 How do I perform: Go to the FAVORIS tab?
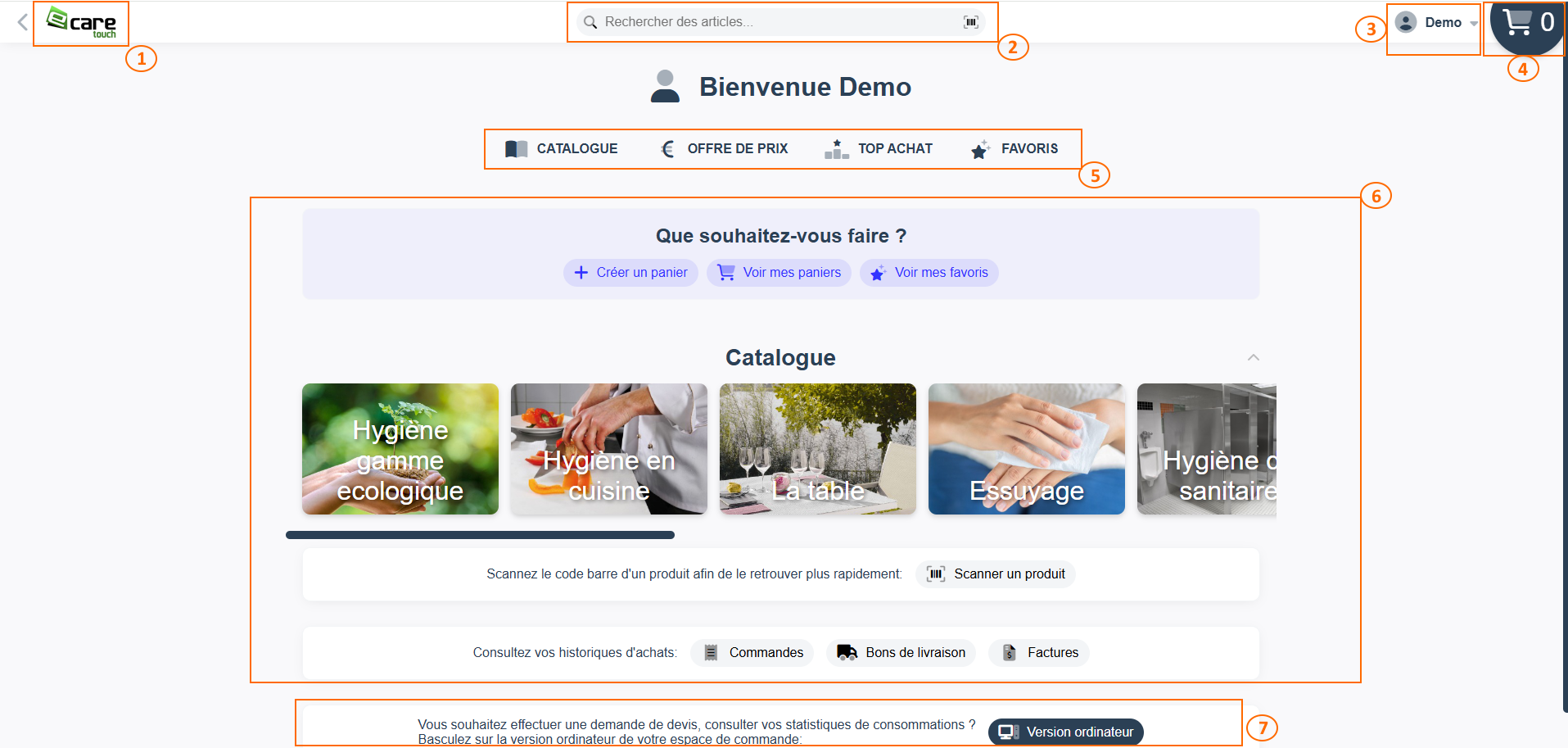click(x=1014, y=148)
